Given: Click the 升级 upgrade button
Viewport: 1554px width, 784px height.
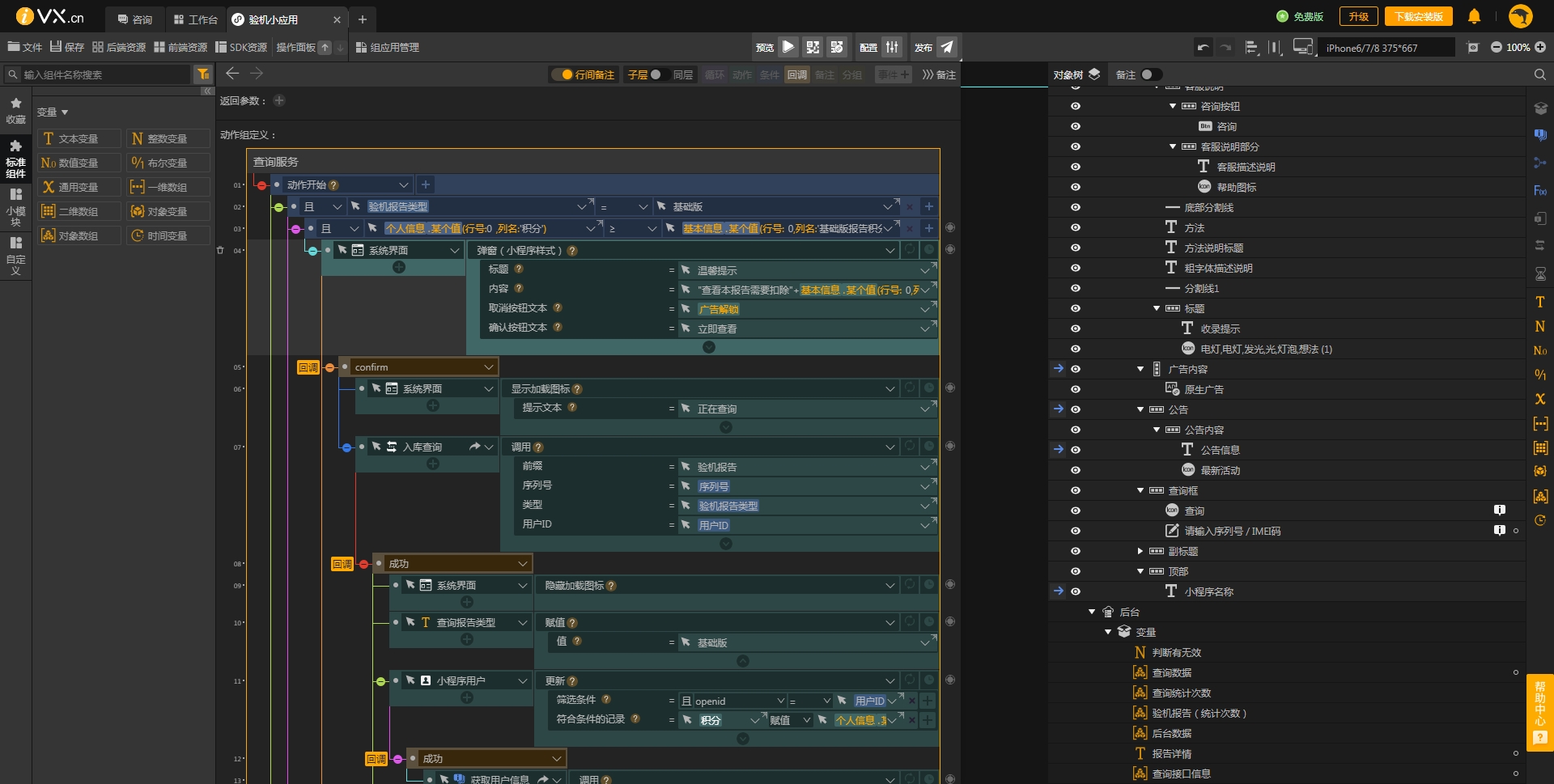Looking at the screenshot, I should (1358, 16).
